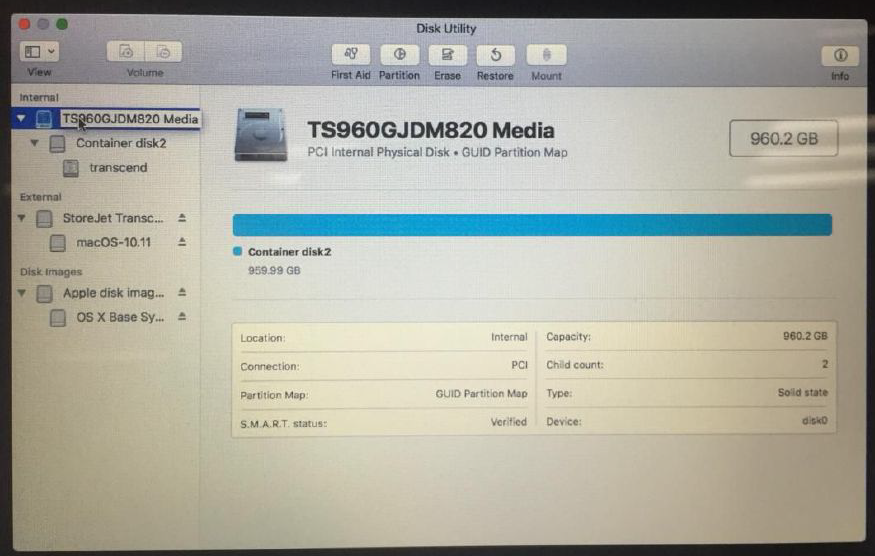Click the green zoom window button

point(62,24)
